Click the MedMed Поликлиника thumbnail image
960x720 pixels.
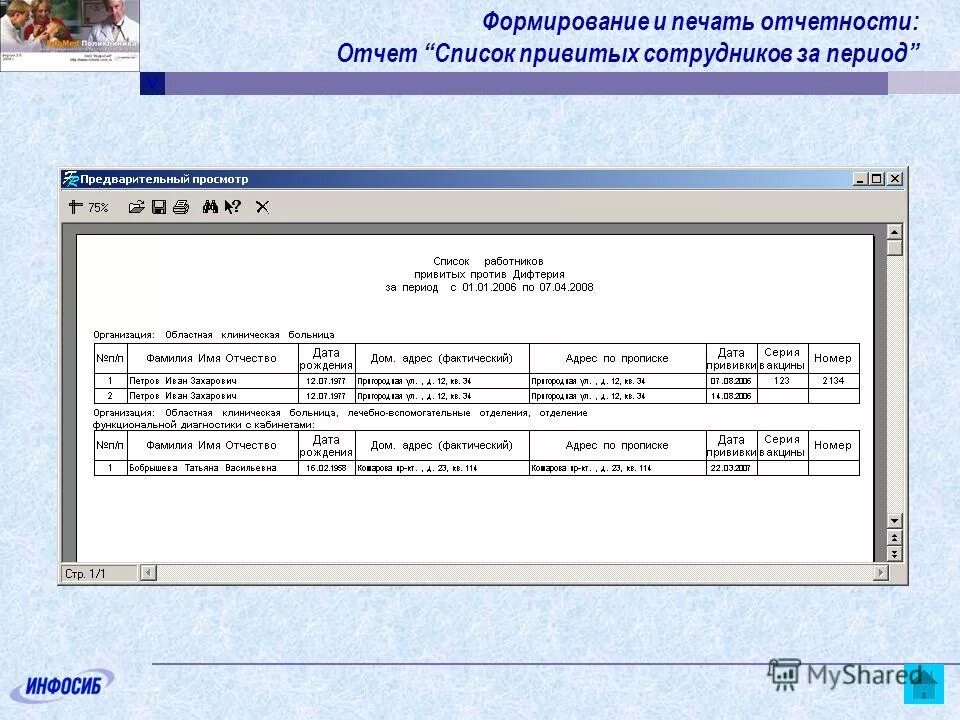[70, 36]
